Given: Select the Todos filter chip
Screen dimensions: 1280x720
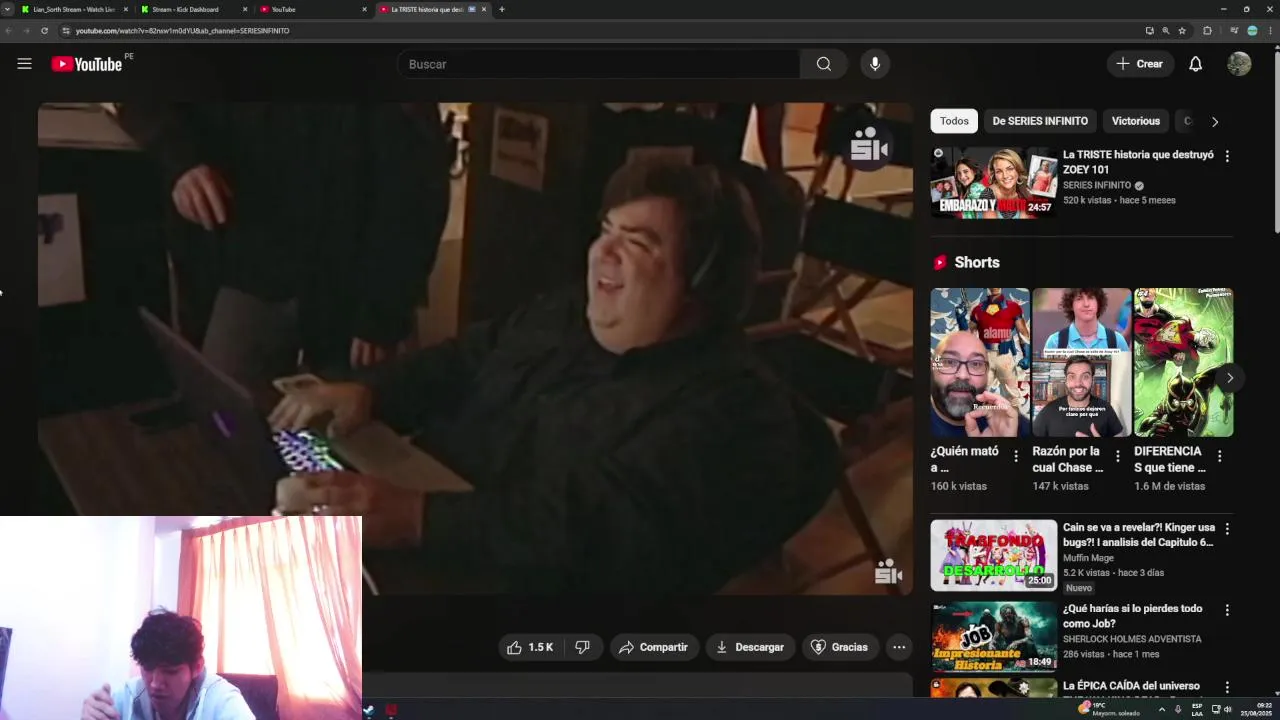Looking at the screenshot, I should point(954,121).
